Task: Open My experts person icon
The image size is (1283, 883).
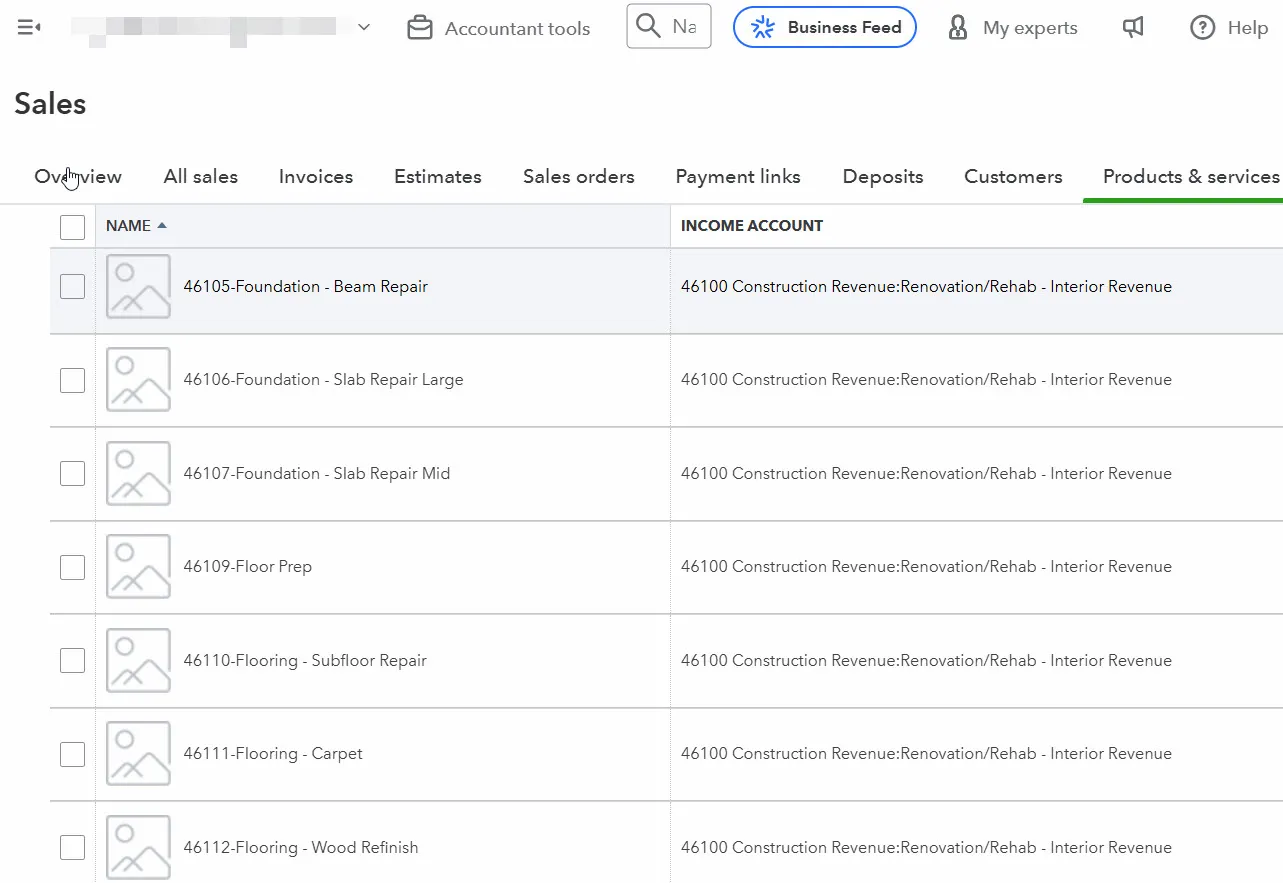Action: [958, 28]
